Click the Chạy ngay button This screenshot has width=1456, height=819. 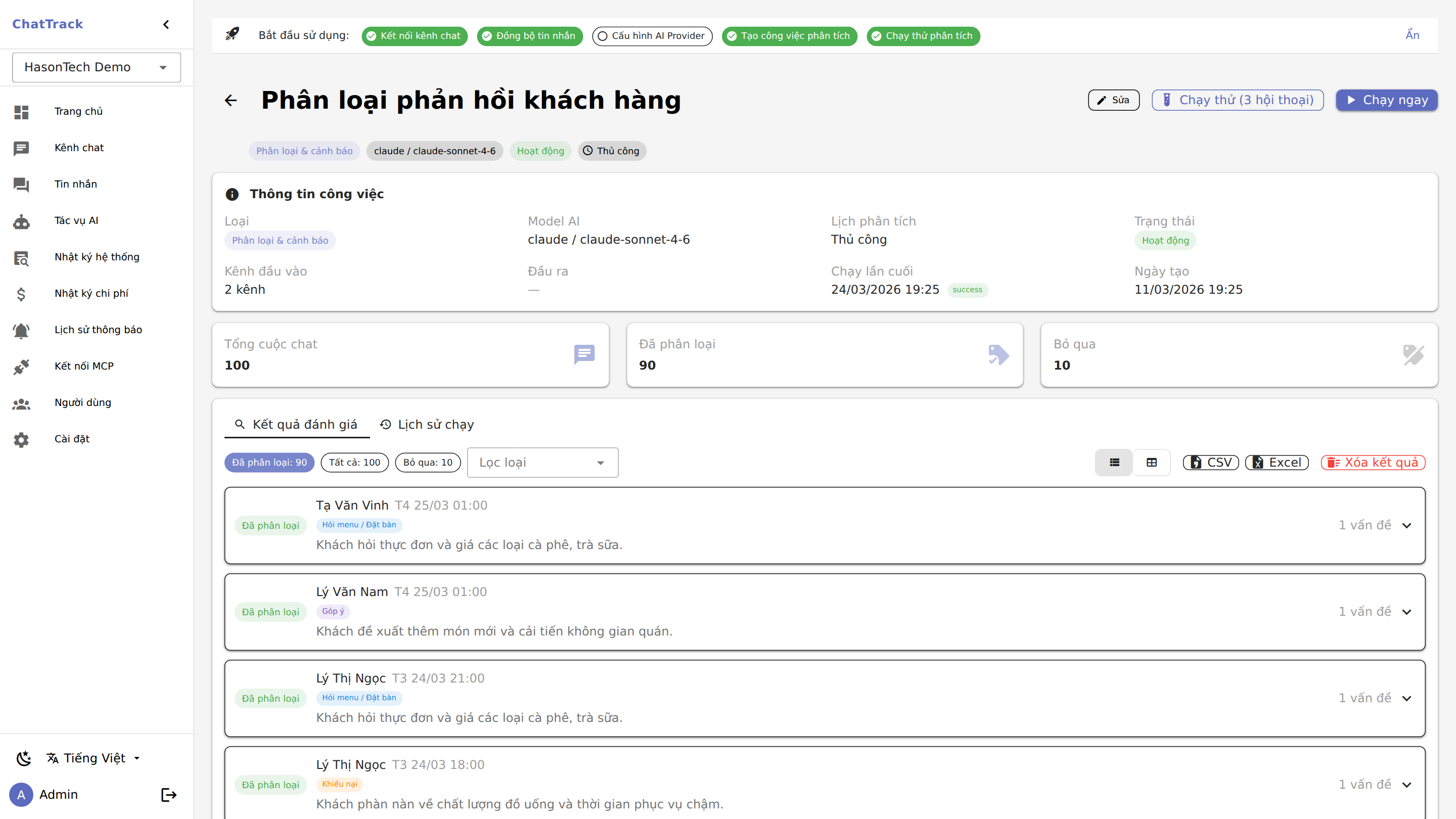(x=1386, y=100)
